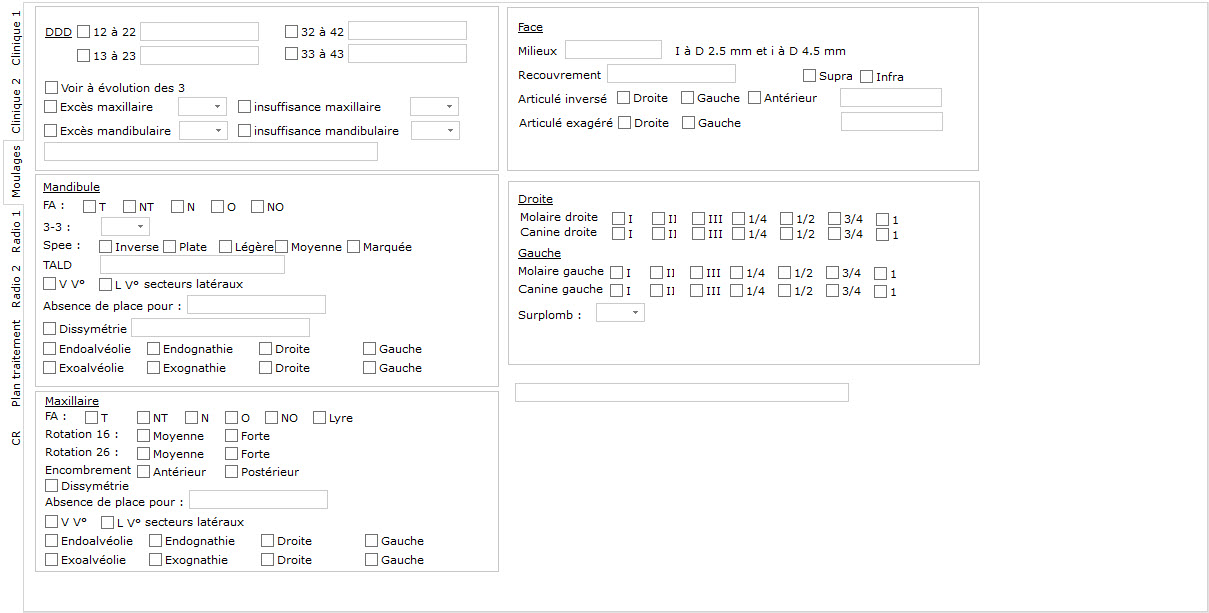Expand the Excès maxillaire dropdown
This screenshot has width=1209, height=613.
pyautogui.click(x=202, y=106)
